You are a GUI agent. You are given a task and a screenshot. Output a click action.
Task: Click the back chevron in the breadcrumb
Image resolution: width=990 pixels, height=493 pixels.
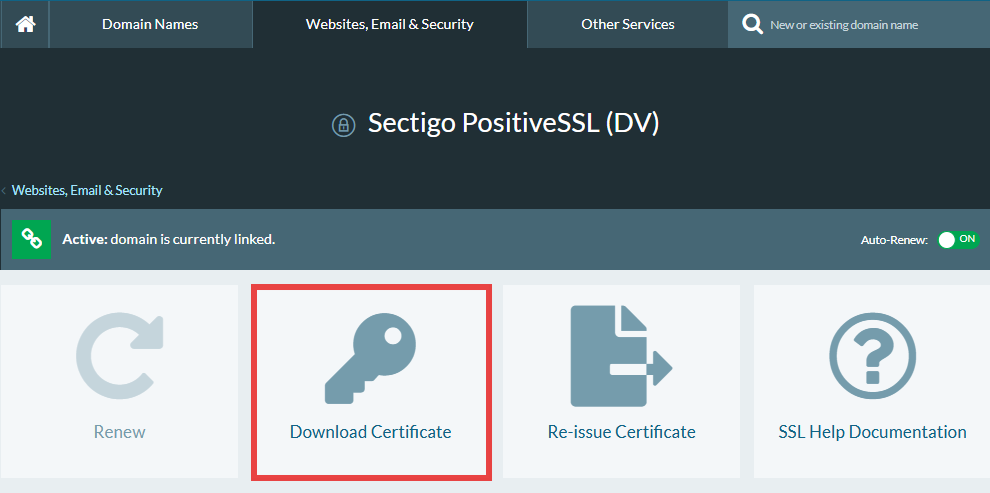tap(4, 190)
